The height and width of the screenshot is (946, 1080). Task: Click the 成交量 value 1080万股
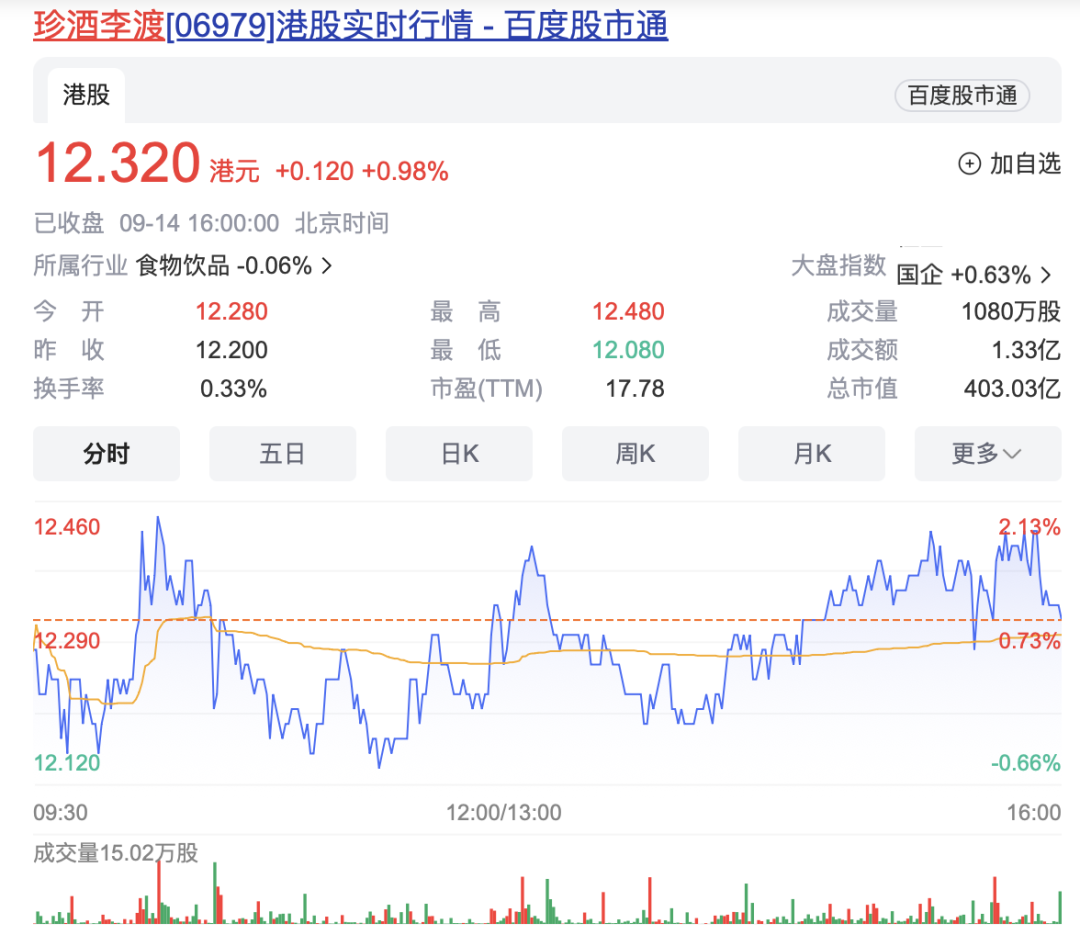click(x=1011, y=311)
